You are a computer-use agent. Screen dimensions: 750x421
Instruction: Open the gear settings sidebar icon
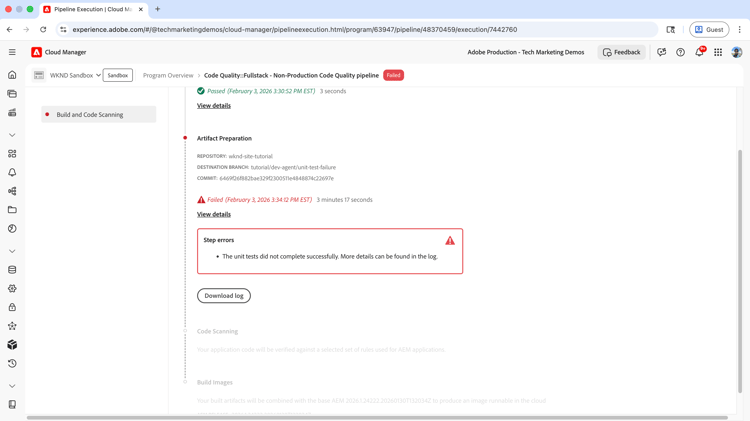click(x=12, y=288)
